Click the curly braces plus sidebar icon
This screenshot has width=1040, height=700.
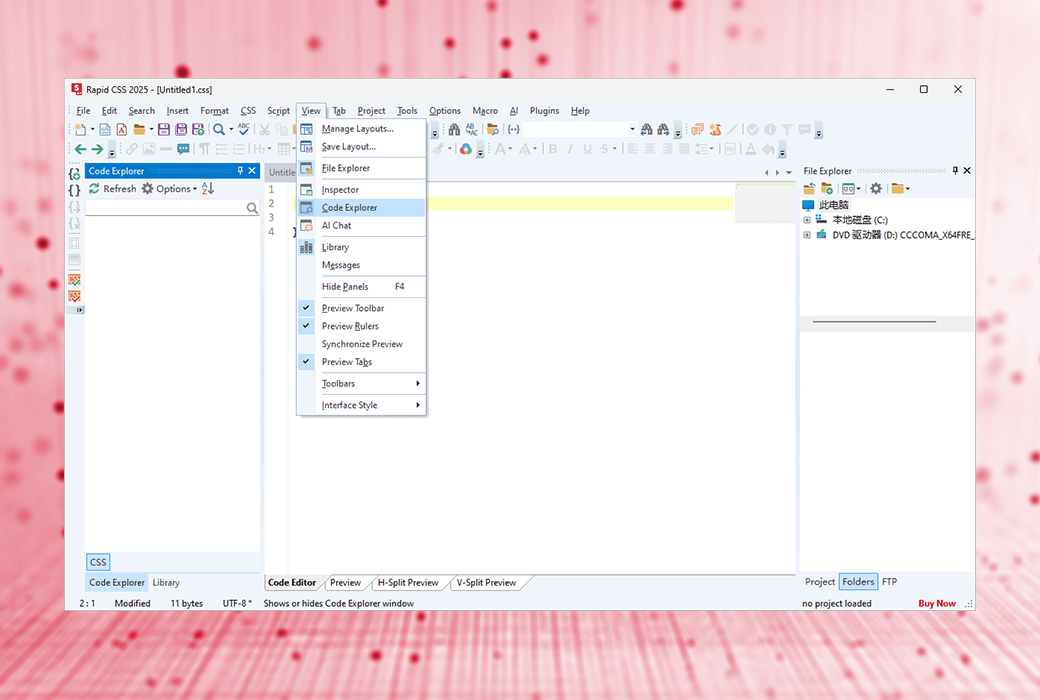(x=74, y=174)
